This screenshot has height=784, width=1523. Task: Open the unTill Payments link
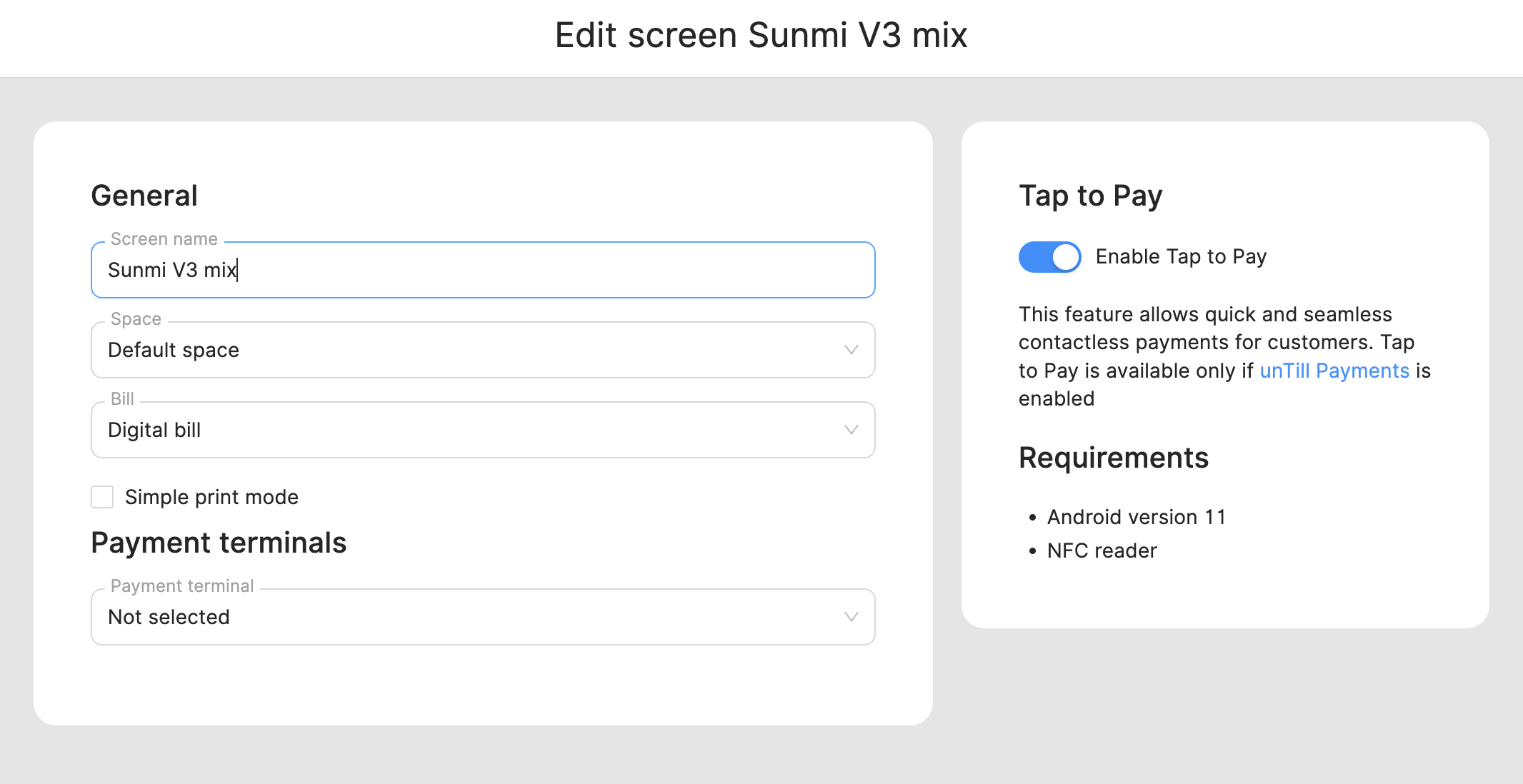1334,371
